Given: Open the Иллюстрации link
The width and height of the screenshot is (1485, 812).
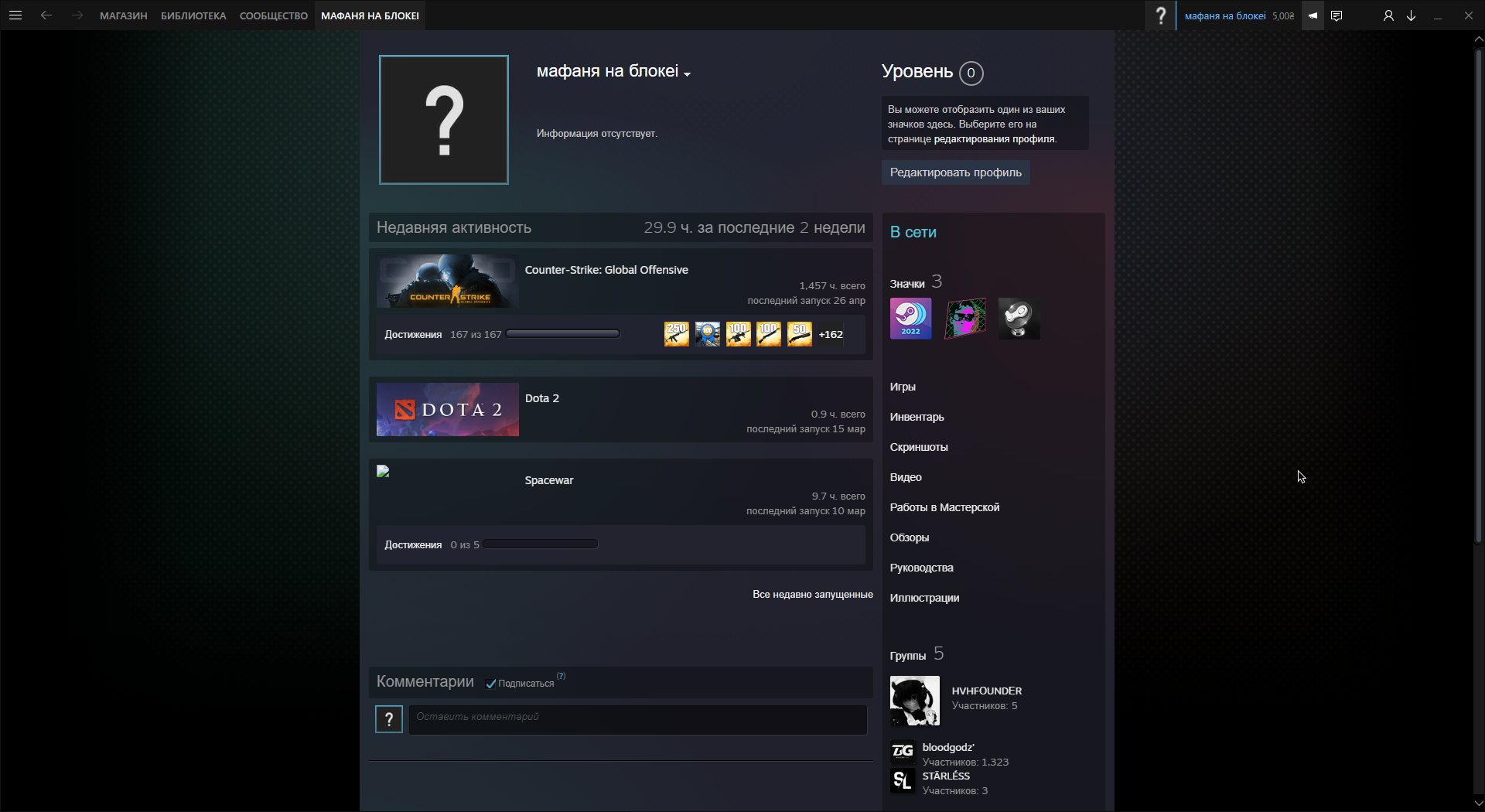Looking at the screenshot, I should coord(925,598).
